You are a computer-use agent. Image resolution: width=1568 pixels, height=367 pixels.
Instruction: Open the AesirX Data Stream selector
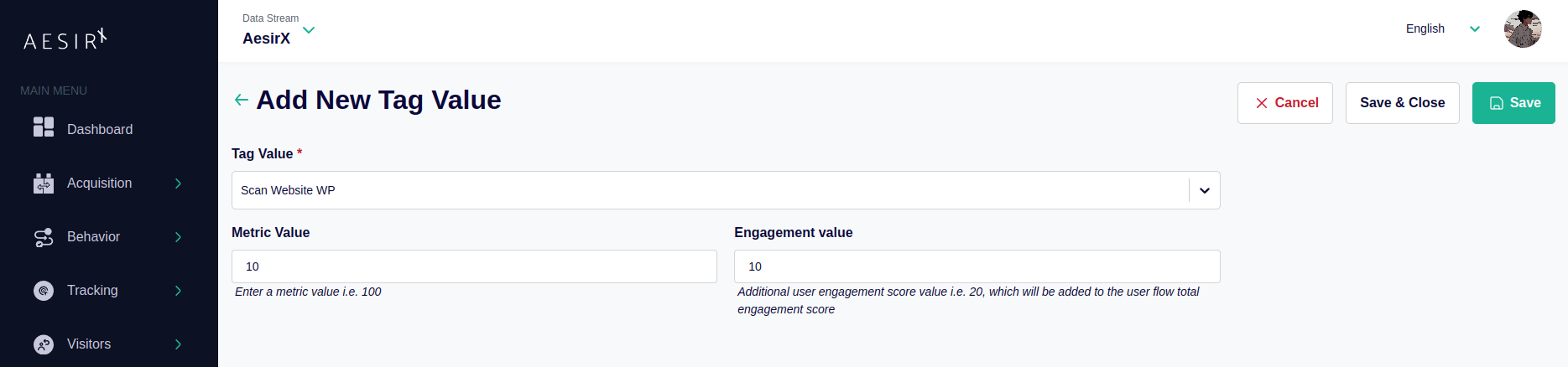pos(309,30)
